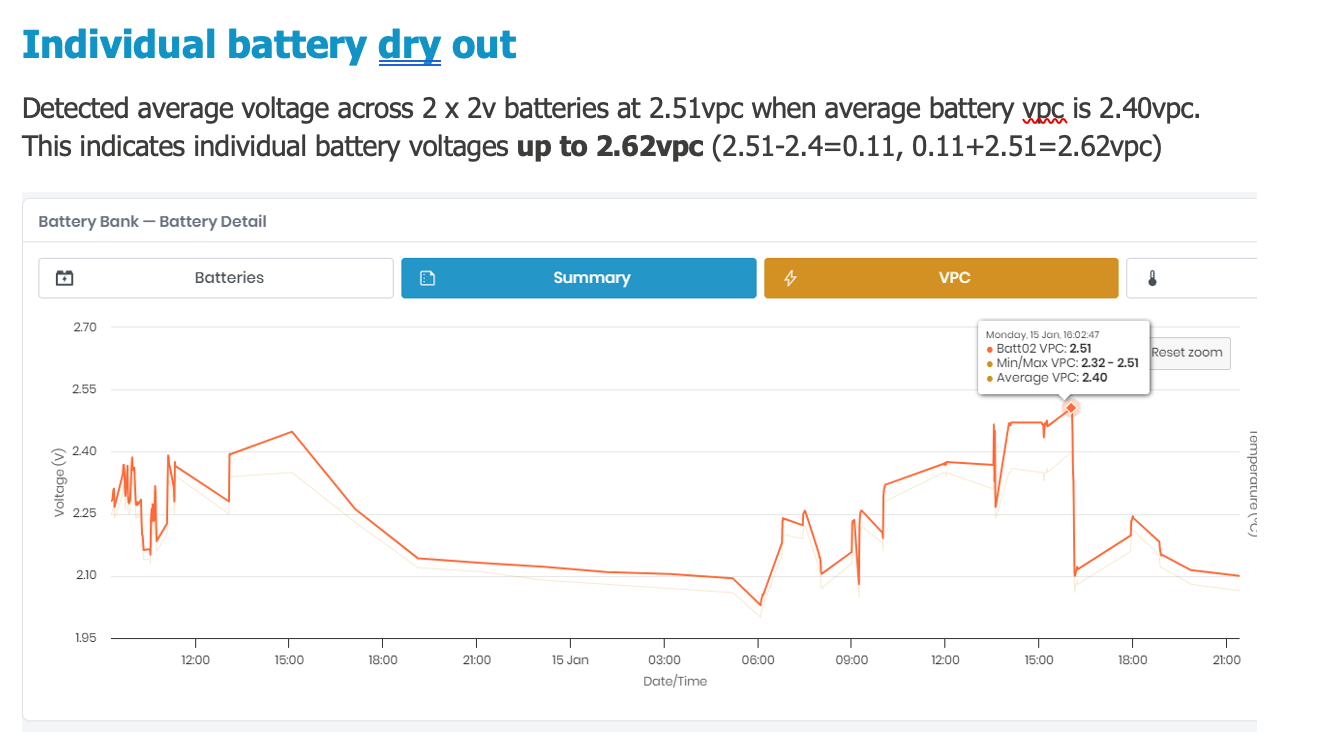
Task: Click the "Voltage (V)" axis title
Action: tap(59, 482)
